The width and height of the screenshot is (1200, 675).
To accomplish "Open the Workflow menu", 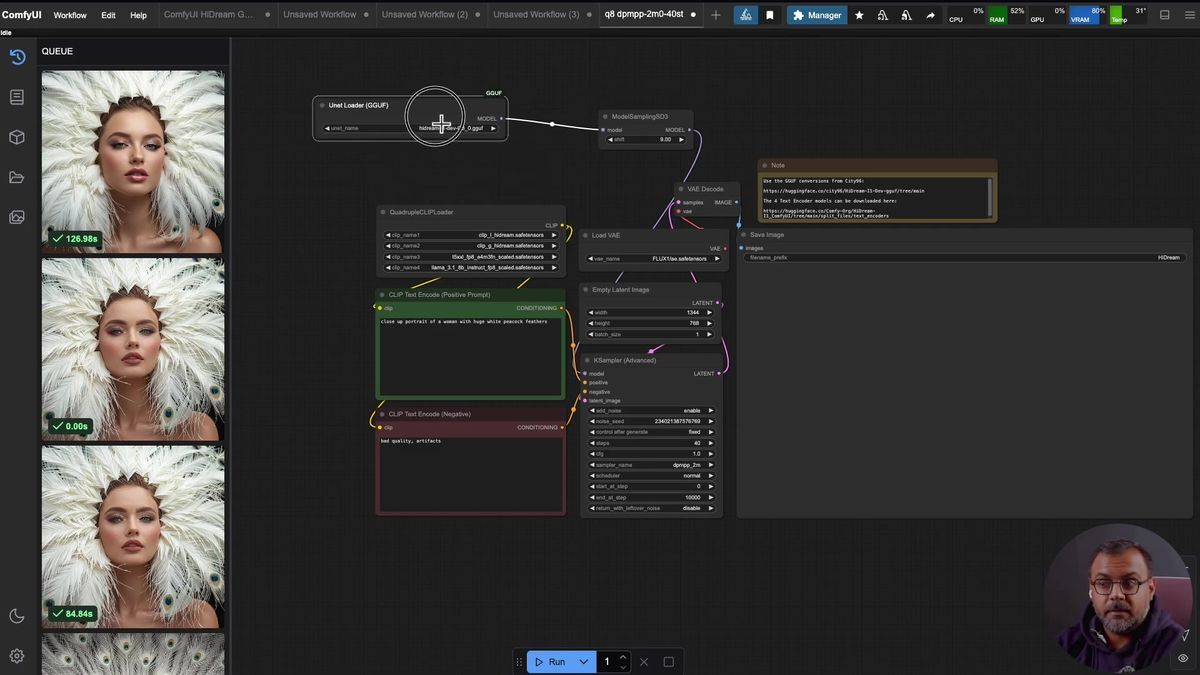I will tap(70, 15).
